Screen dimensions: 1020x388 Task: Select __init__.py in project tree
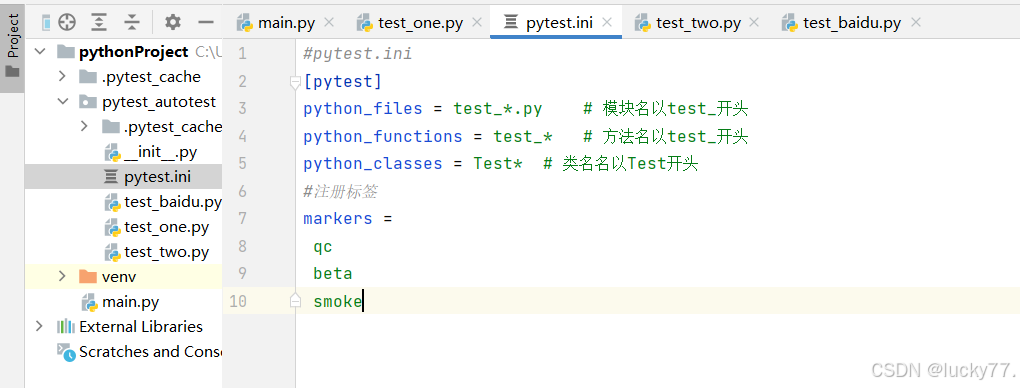[x=161, y=152]
